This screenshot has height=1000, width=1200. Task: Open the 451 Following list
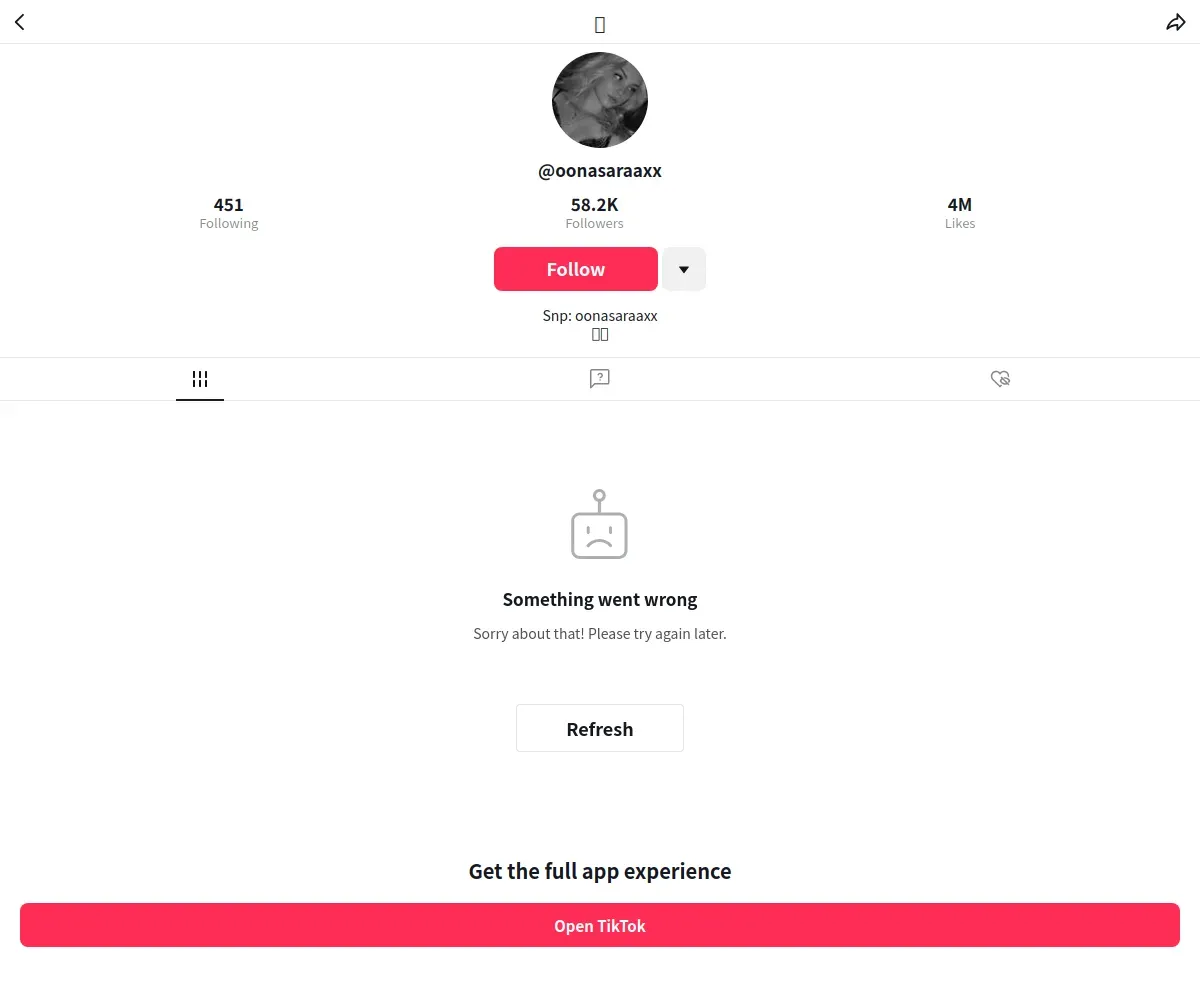(229, 213)
